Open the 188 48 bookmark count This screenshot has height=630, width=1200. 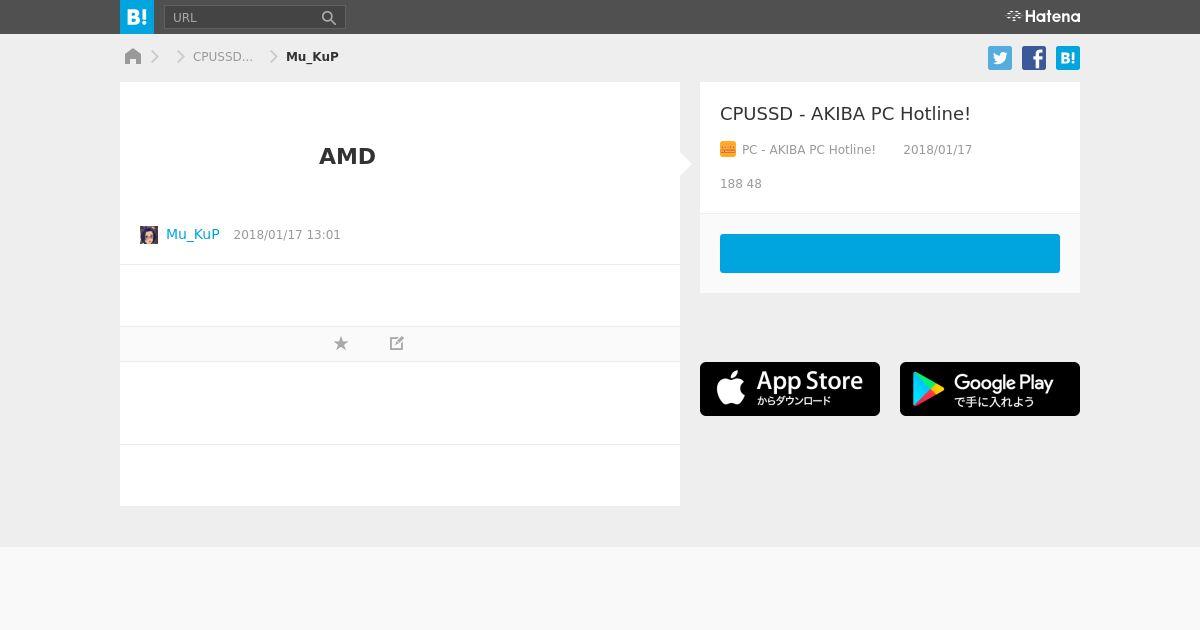(741, 184)
